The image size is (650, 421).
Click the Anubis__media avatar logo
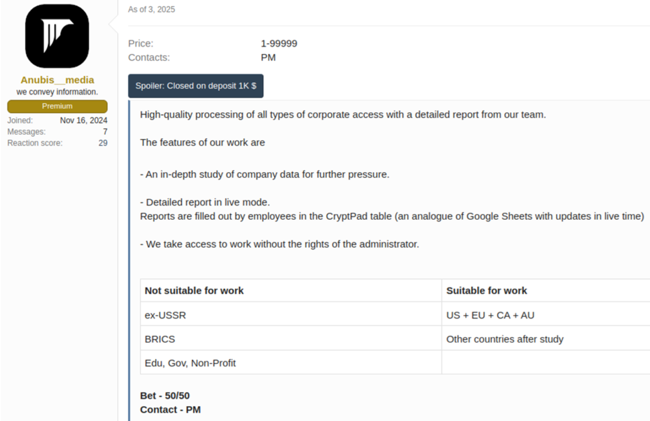point(57,37)
